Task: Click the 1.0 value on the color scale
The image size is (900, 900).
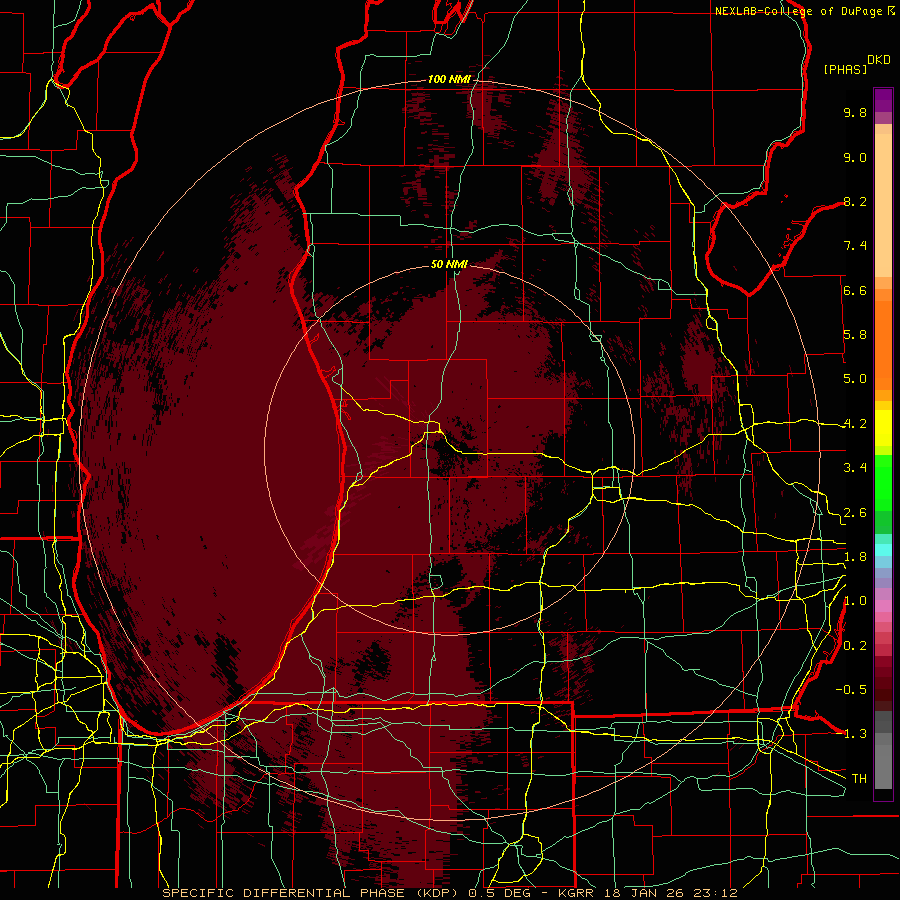Action: pyautogui.click(x=855, y=601)
